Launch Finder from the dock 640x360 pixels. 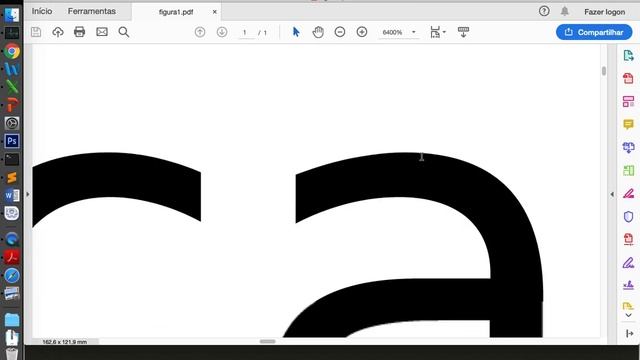(x=12, y=15)
